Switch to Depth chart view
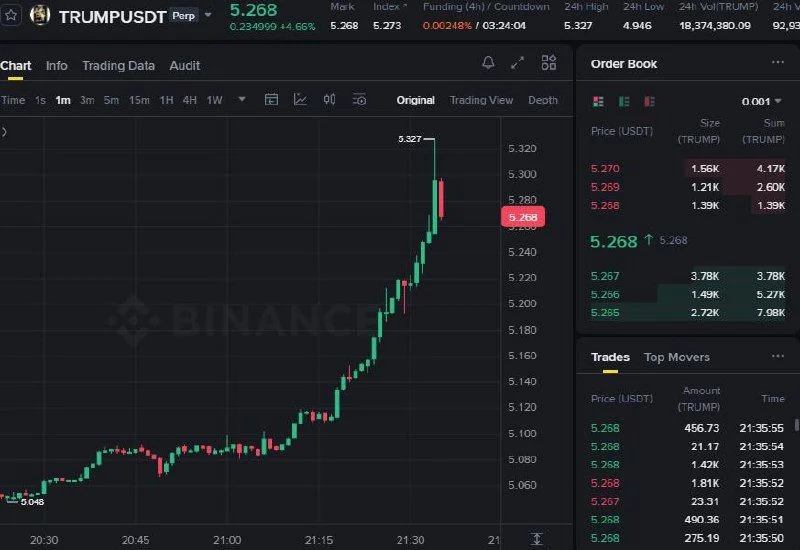This screenshot has height=550, width=800. pos(543,100)
